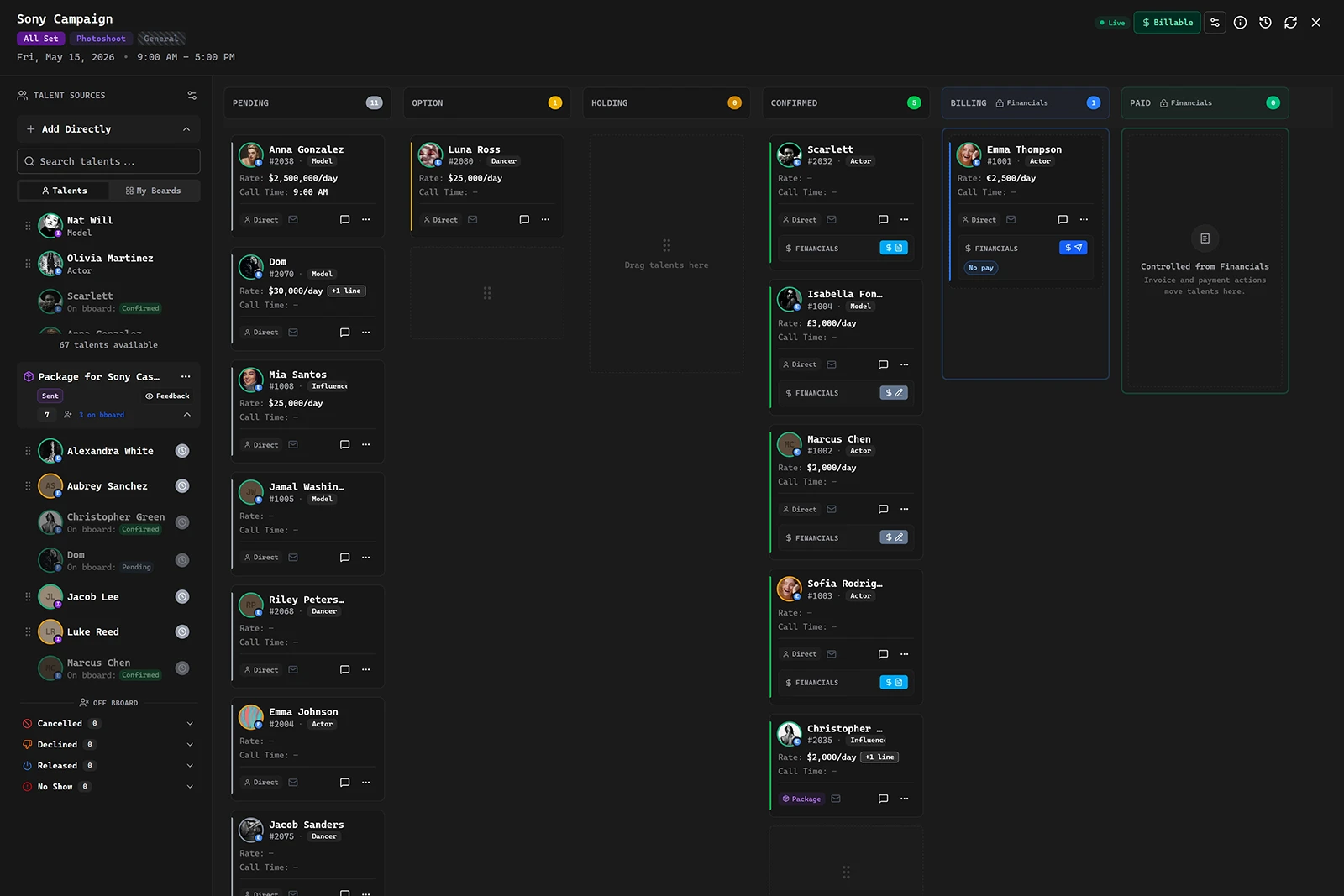Viewport: 1344px width, 896px height.
Task: Open the comment icon on Anna Gonzalez card
Action: click(344, 220)
